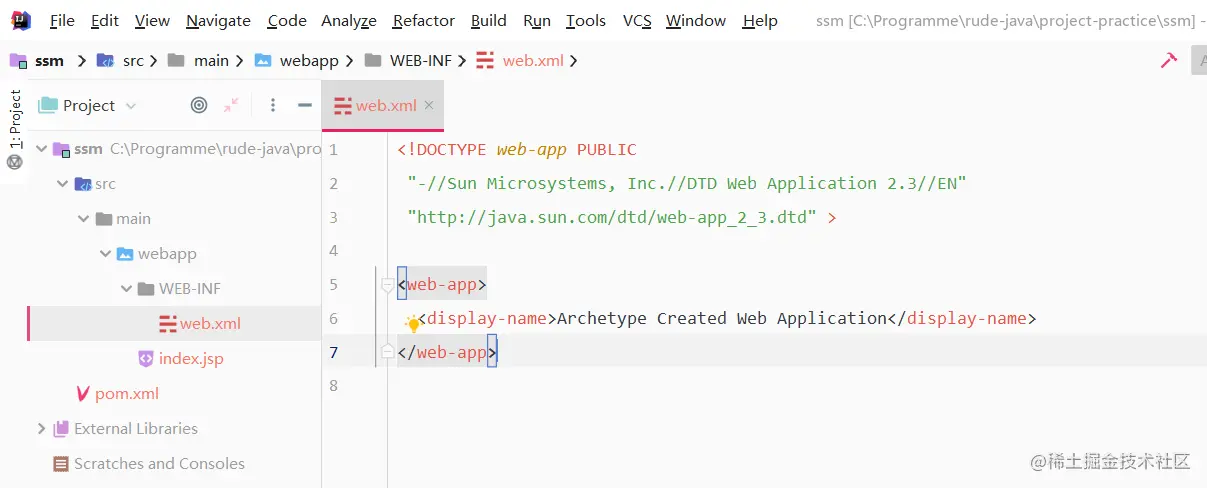The image size is (1207, 488).
Task: Collapse the webapp folder node
Action: point(105,254)
